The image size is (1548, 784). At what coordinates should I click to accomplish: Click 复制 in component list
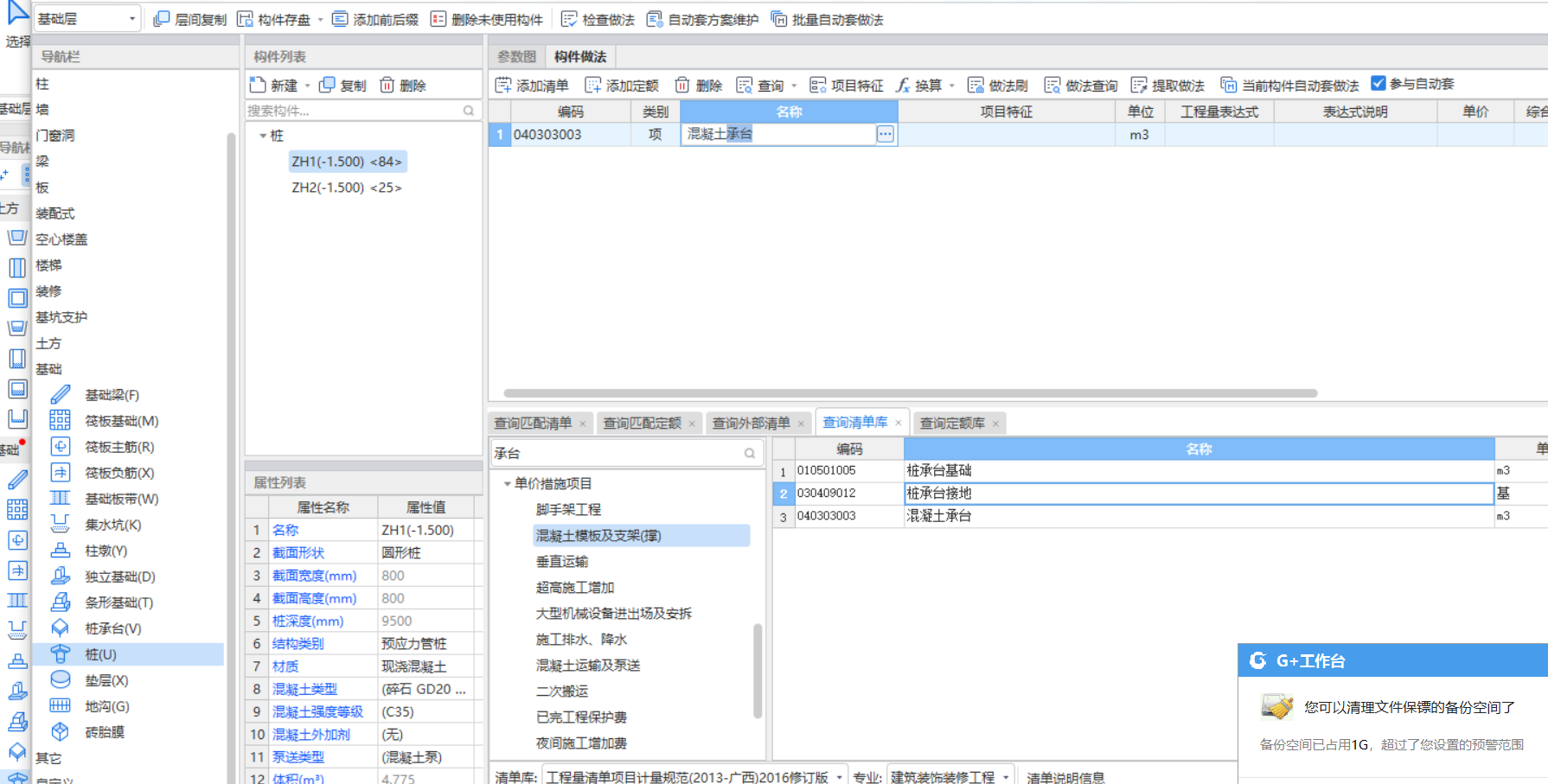[x=342, y=85]
